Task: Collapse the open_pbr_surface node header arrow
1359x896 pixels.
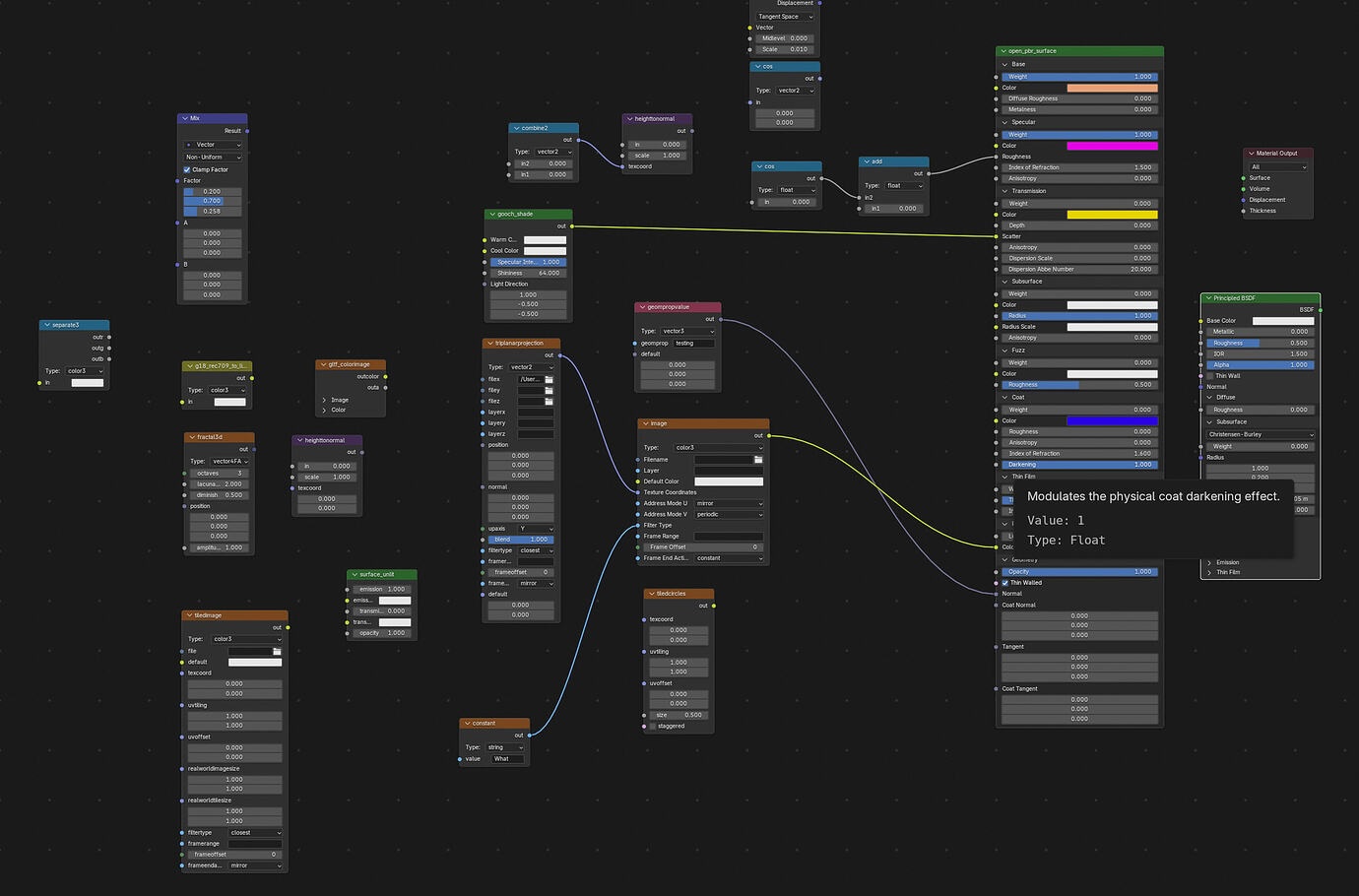Action: coord(1003,51)
